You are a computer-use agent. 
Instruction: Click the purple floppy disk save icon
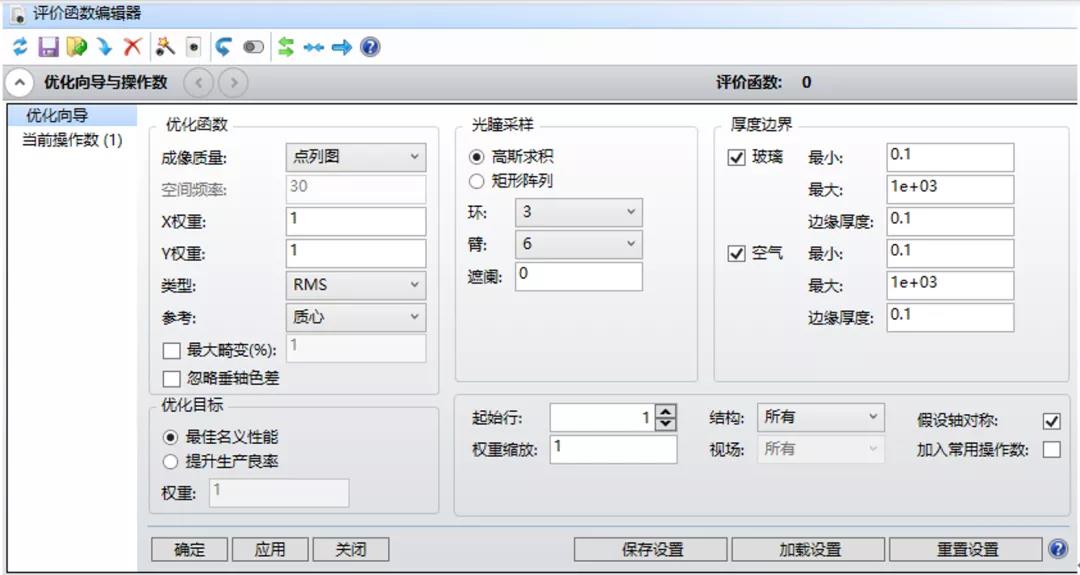tap(48, 47)
